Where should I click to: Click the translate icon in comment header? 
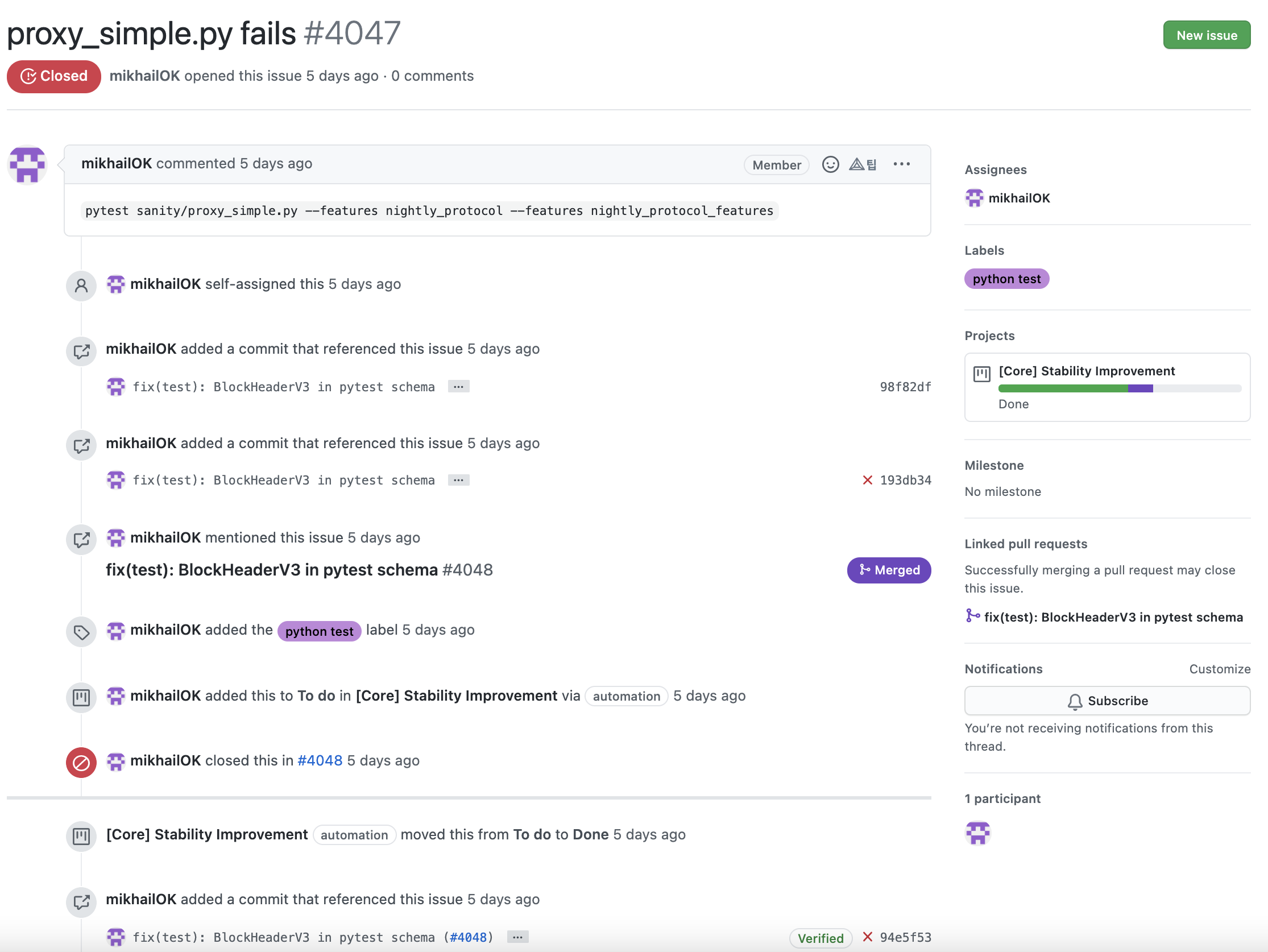pos(863,164)
